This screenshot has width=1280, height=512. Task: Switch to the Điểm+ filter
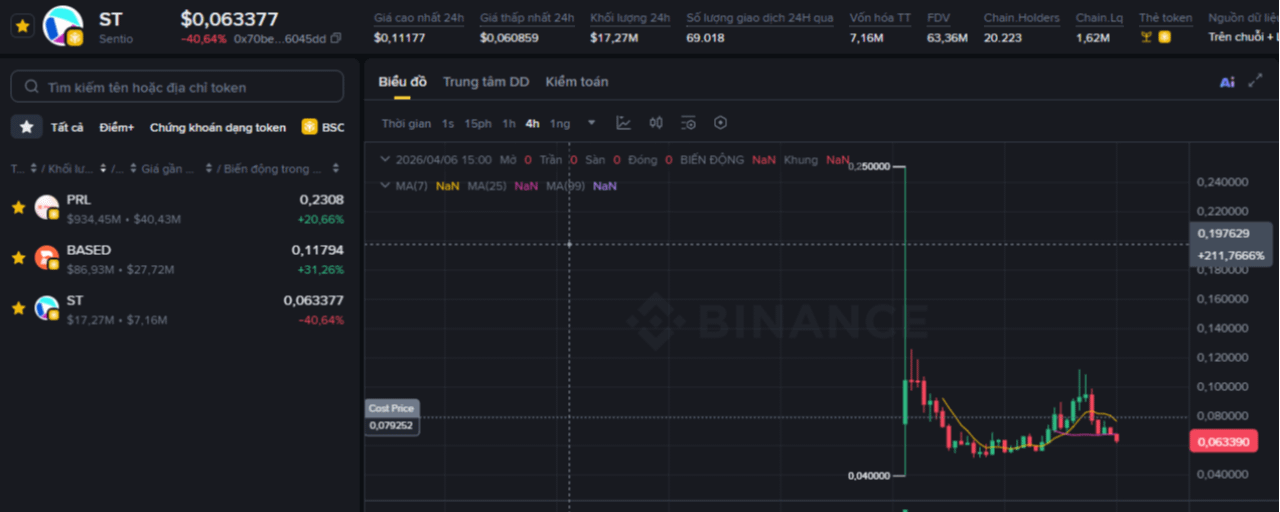click(x=117, y=127)
